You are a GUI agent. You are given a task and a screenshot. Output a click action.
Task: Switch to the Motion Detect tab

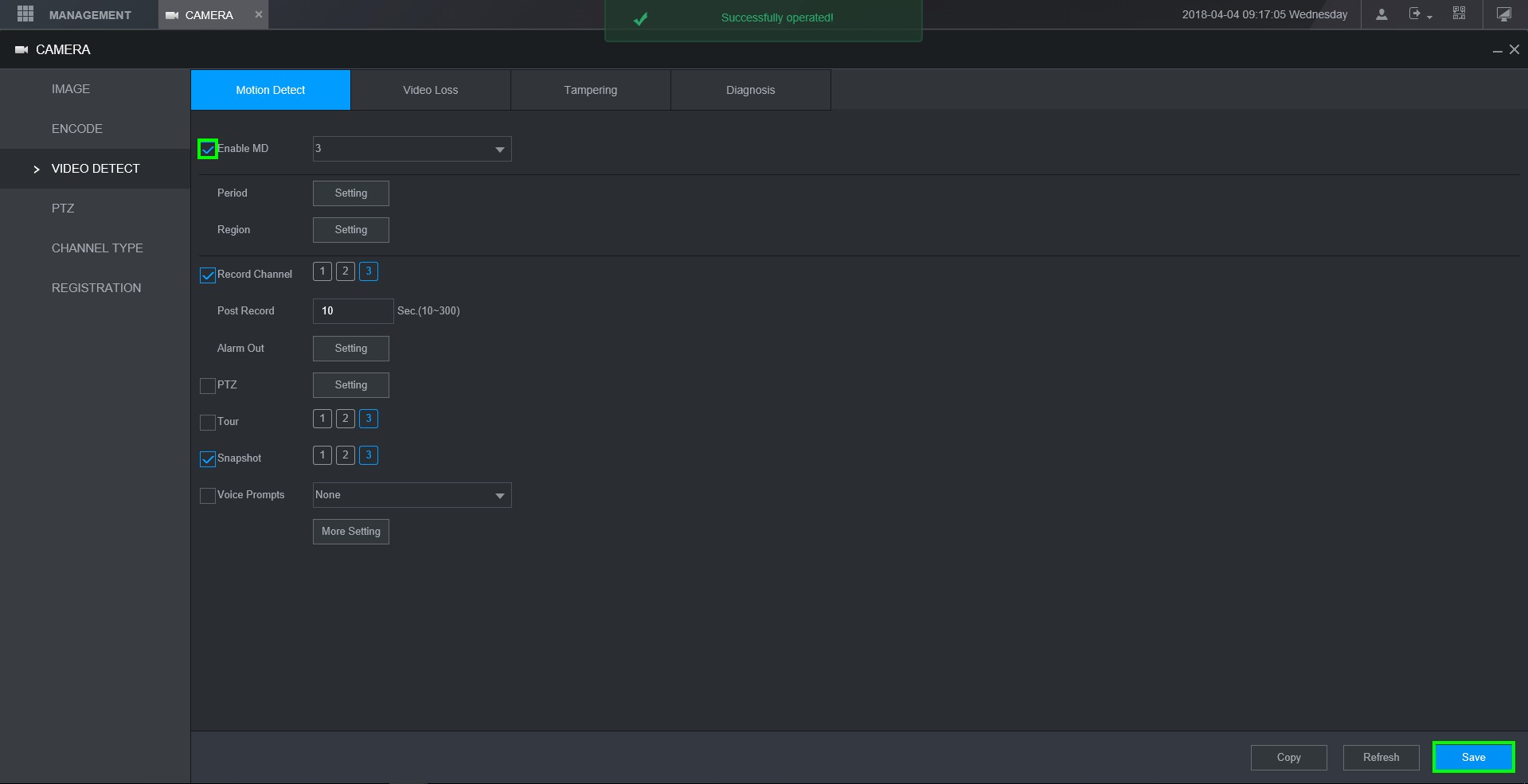[271, 90]
